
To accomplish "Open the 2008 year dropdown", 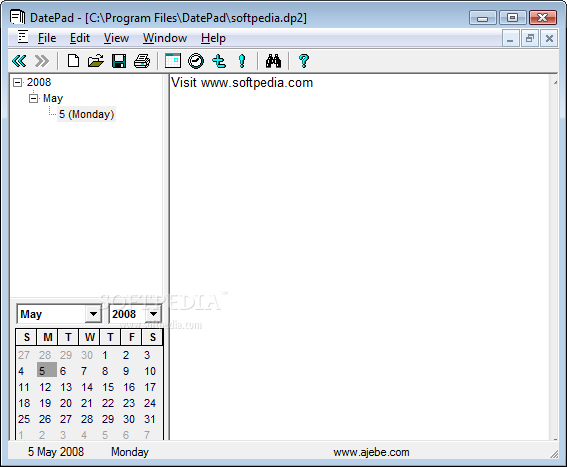I will pos(153,314).
